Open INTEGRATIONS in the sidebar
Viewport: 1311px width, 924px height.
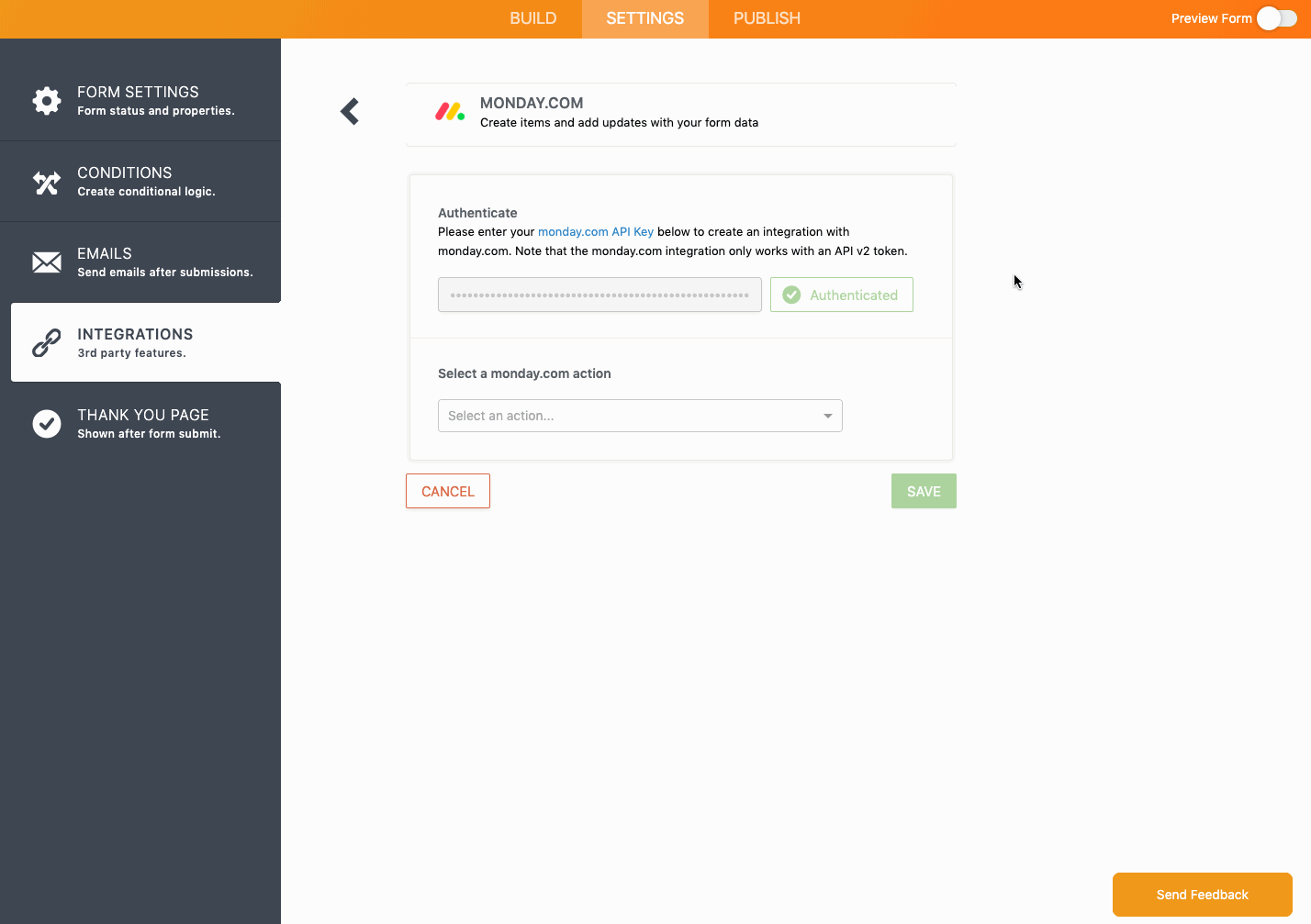click(x=146, y=342)
